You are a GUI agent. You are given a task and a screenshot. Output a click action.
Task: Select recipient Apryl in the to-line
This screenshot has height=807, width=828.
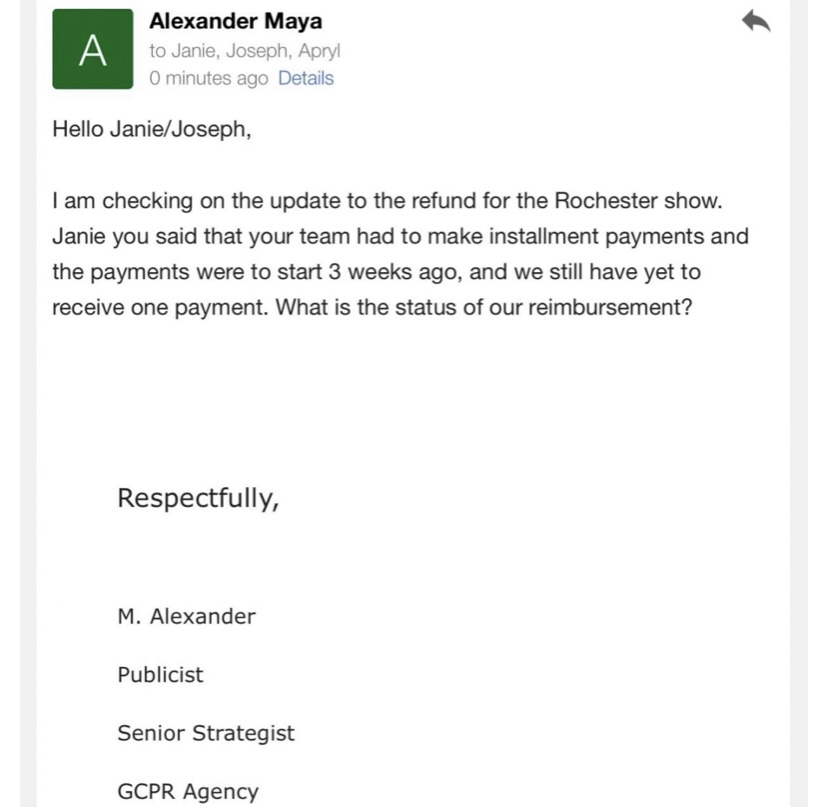point(319,51)
